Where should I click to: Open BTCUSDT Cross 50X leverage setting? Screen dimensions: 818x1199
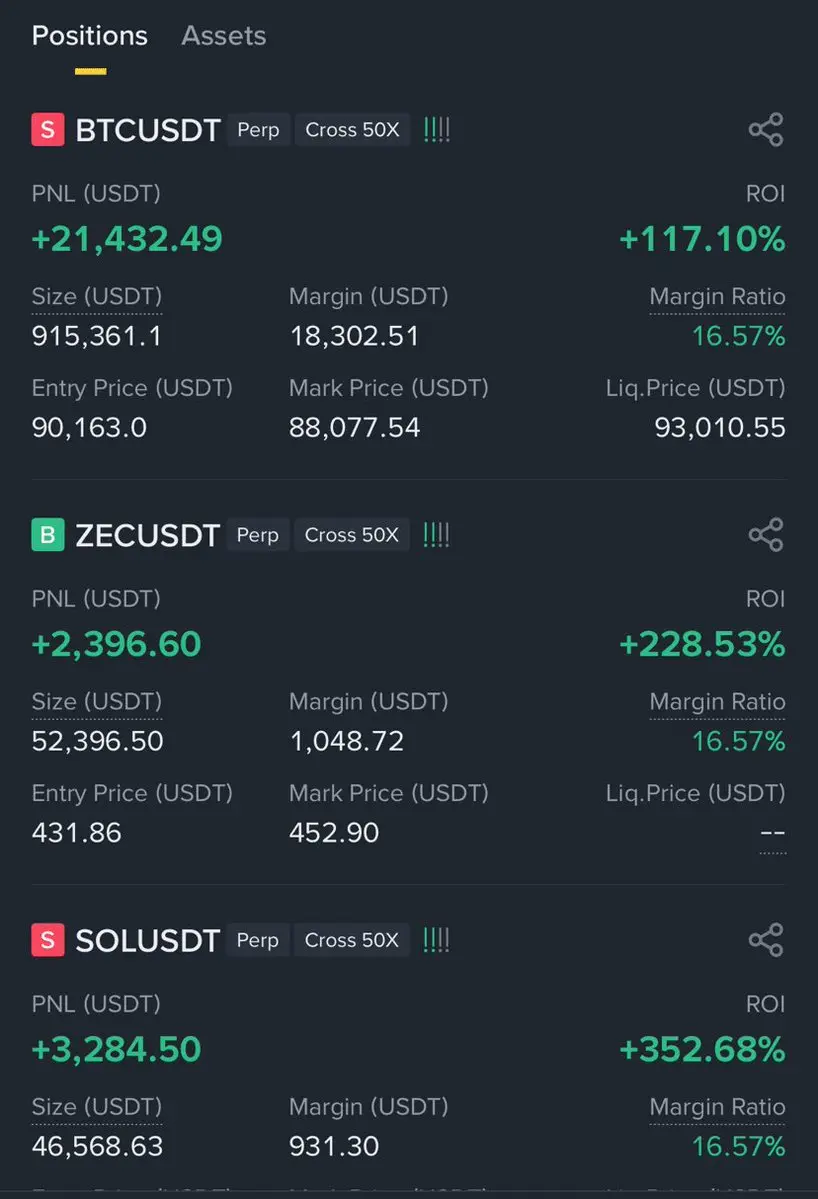tap(352, 130)
